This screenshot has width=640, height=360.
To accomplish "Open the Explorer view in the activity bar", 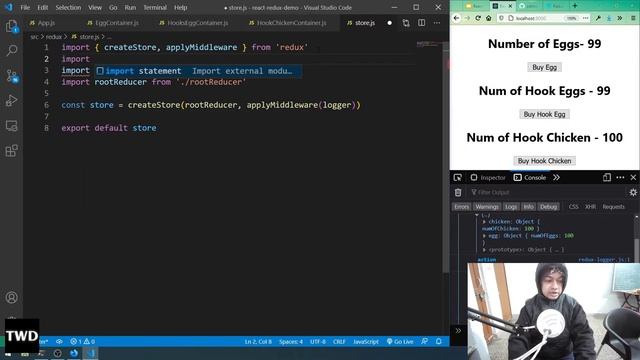I will 11,27.
